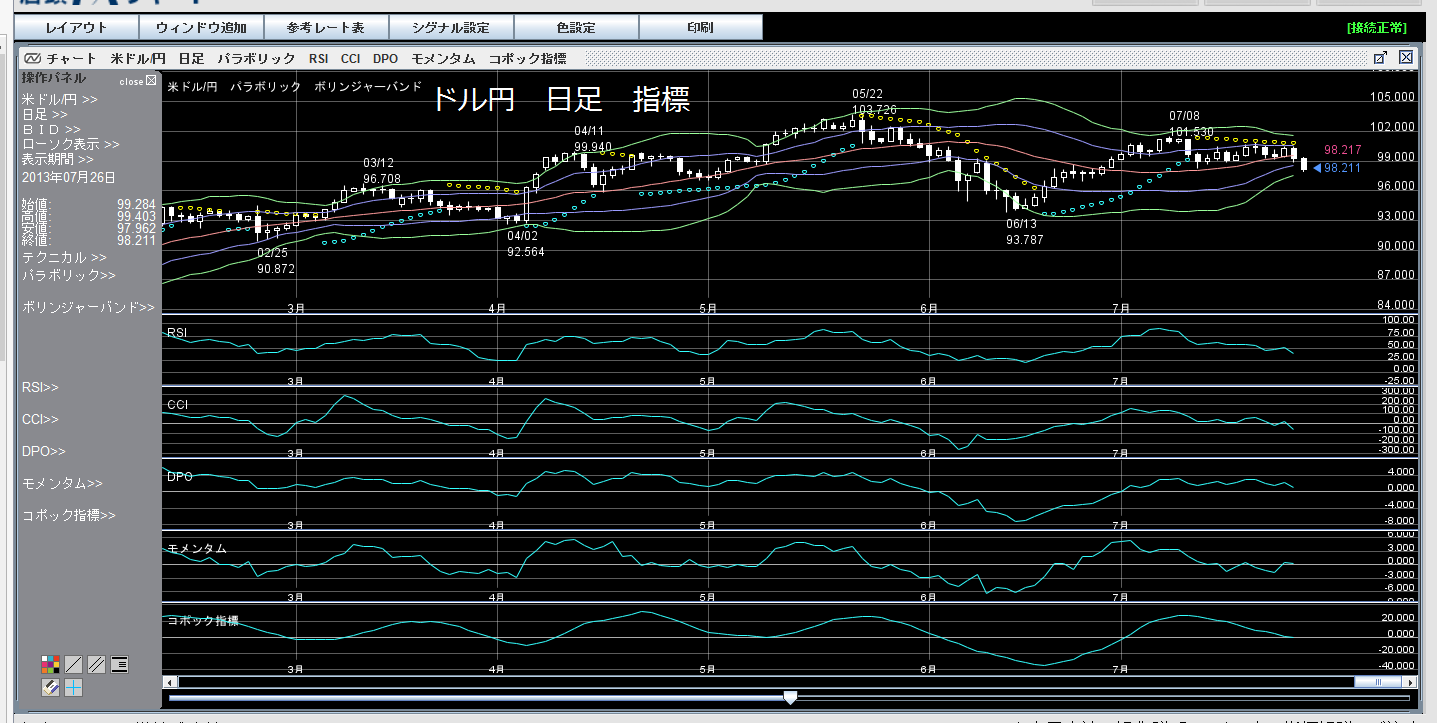Screen dimensions: 1437x723
Task: Click the モメンタム sub-chart label
Action: click(196, 548)
